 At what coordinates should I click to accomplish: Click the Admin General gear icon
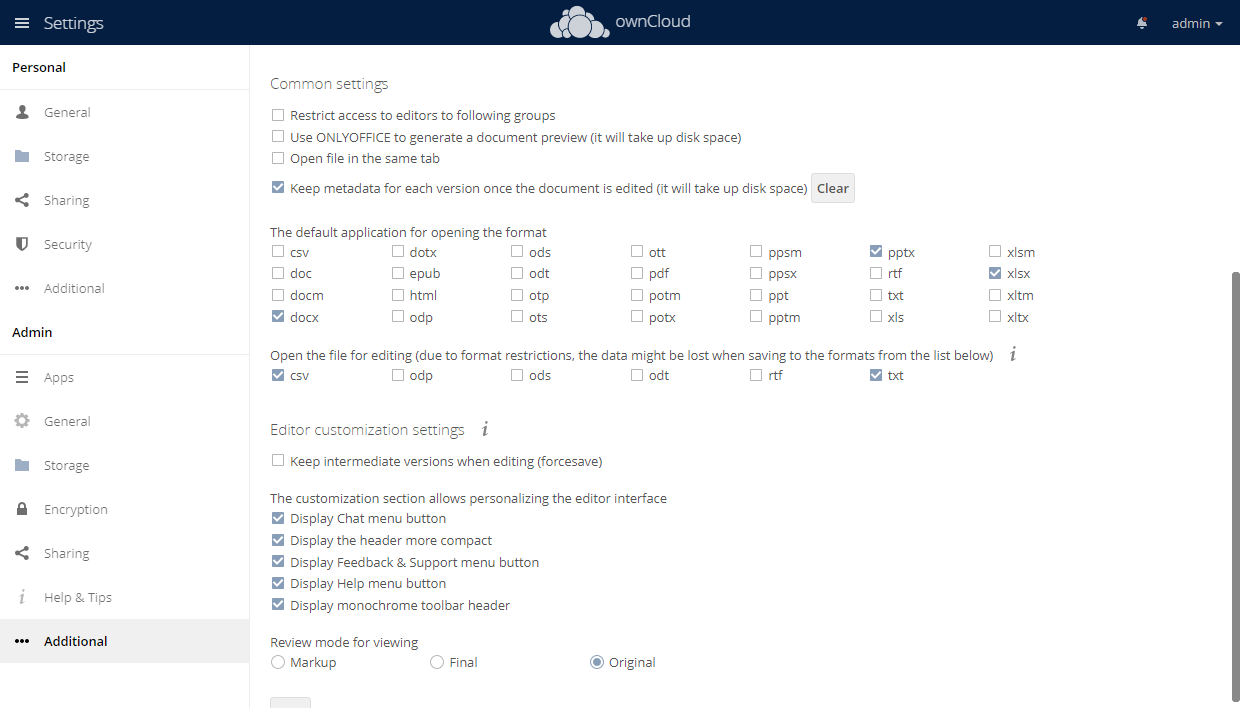pyautogui.click(x=22, y=421)
